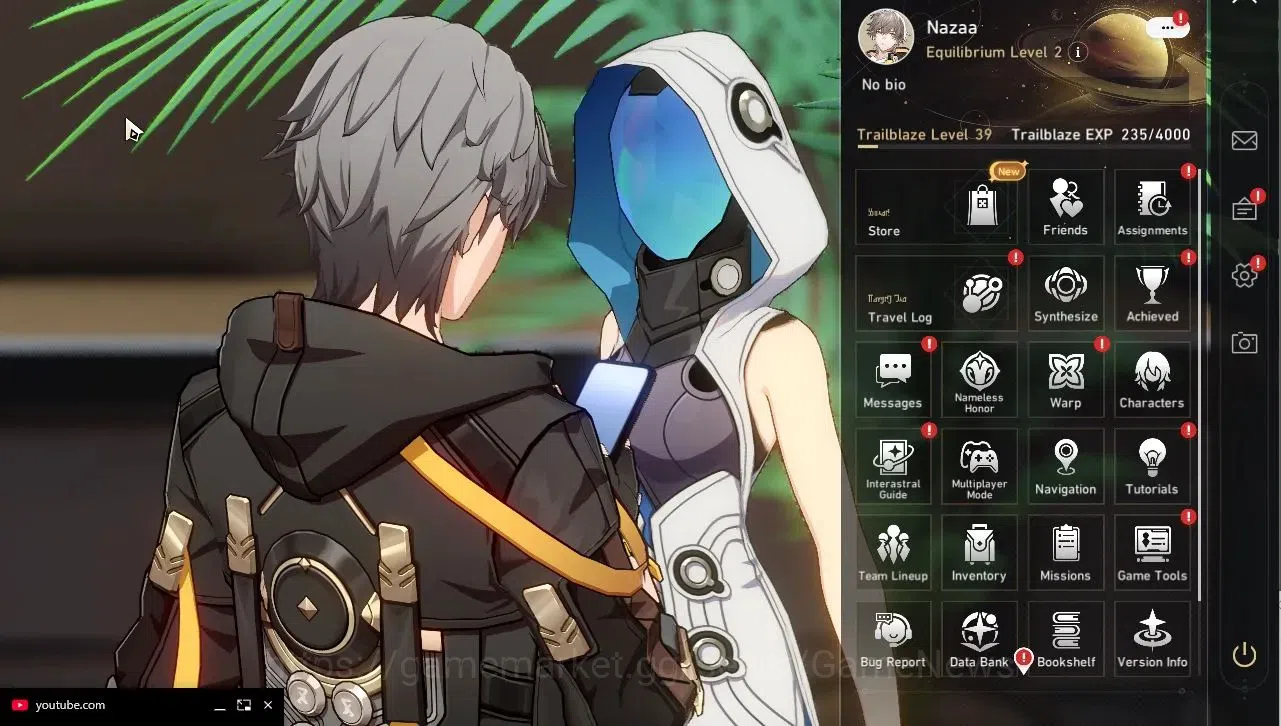Open the Achieved trophy menu

(x=1152, y=293)
